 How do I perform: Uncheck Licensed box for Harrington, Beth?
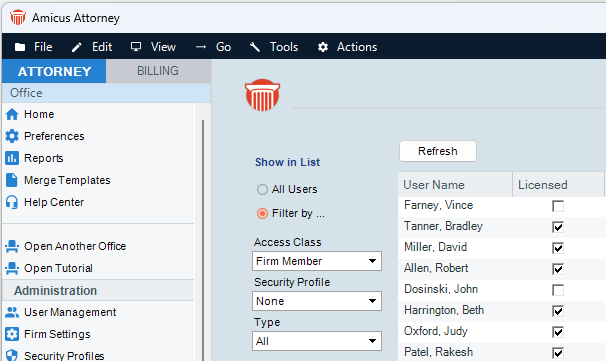(558, 311)
